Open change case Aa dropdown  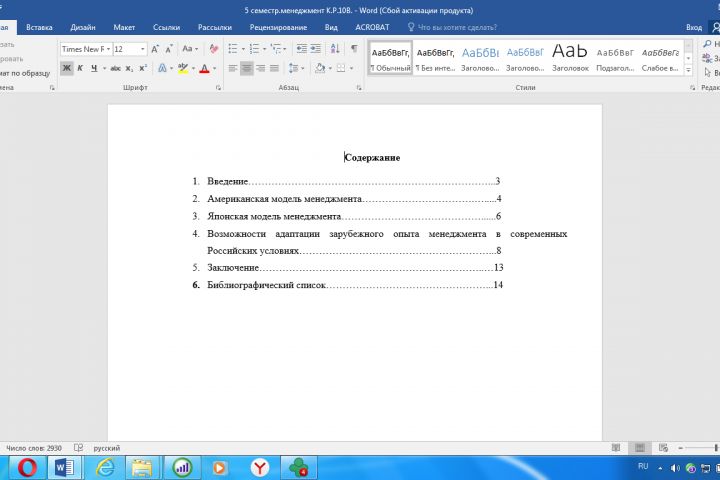coord(190,49)
